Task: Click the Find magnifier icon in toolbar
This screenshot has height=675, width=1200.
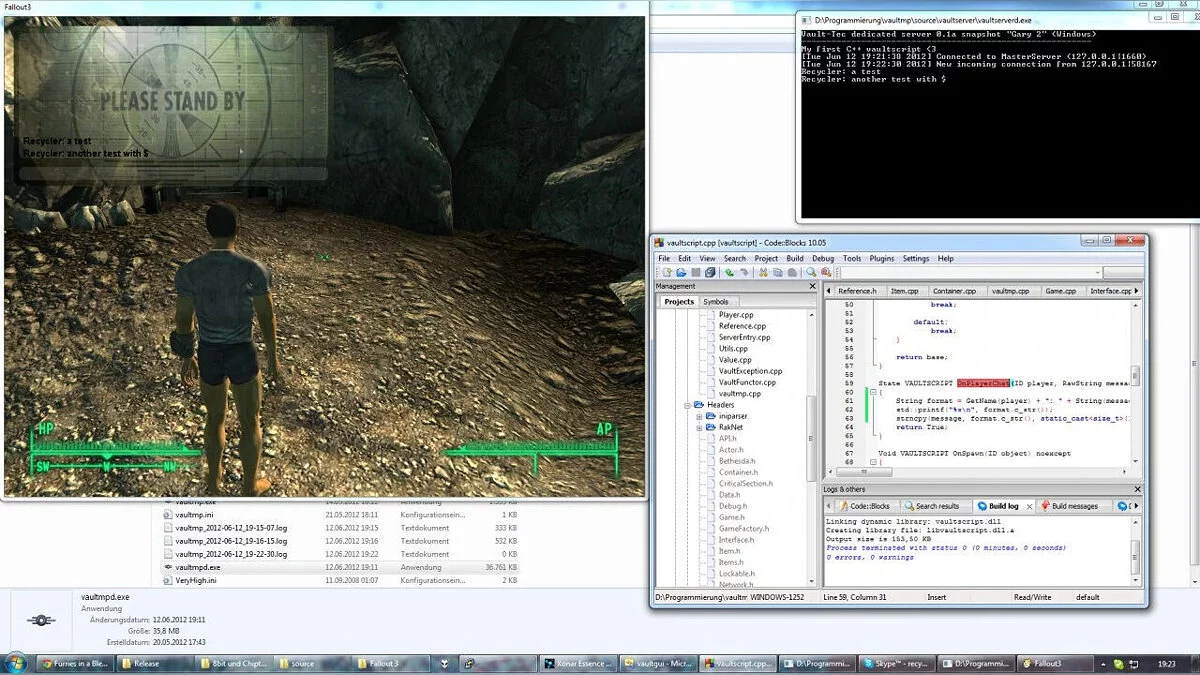Action: 811,272
